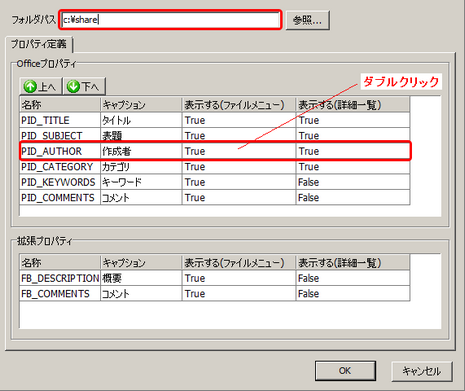Viewport: 465px width, 391px height.
Task: Click PID_CATEGORY True in 詳細一覧 column
Action: point(353,167)
